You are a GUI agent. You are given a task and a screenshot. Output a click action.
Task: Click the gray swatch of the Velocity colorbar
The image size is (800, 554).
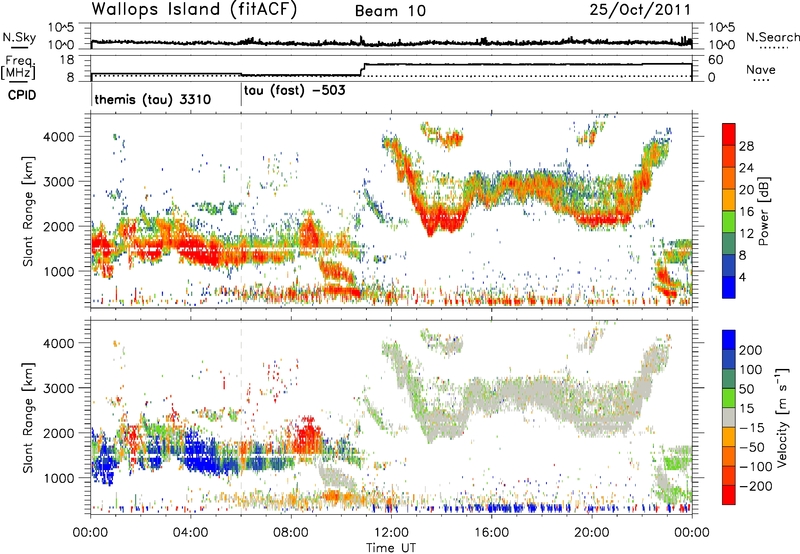[x=729, y=418]
